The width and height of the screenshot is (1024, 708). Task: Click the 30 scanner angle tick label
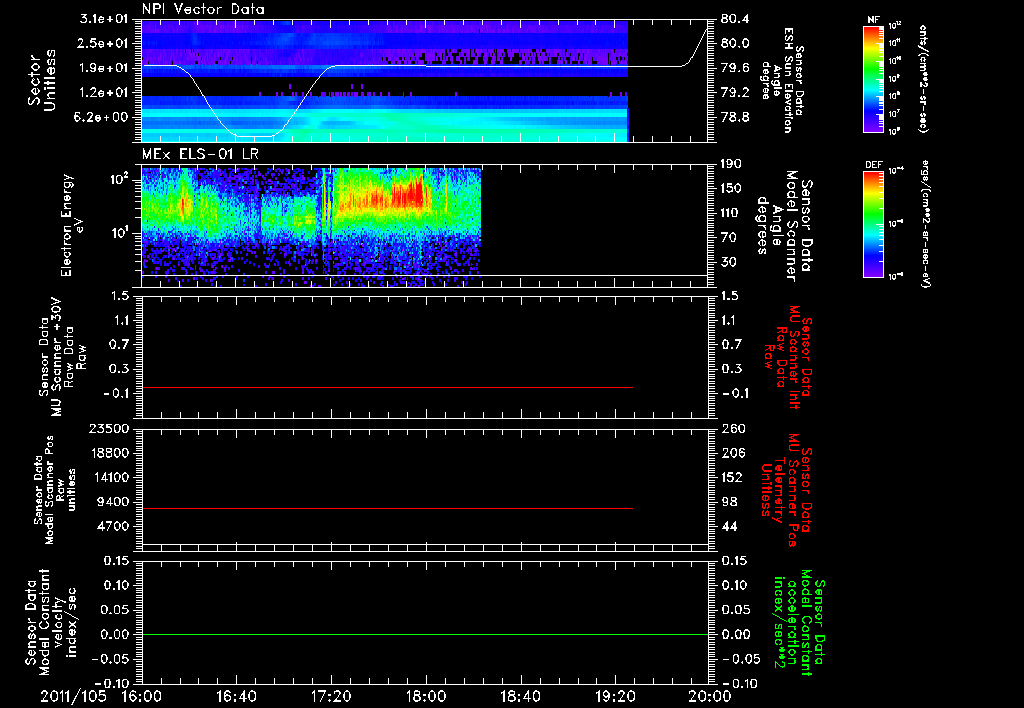coord(728,263)
